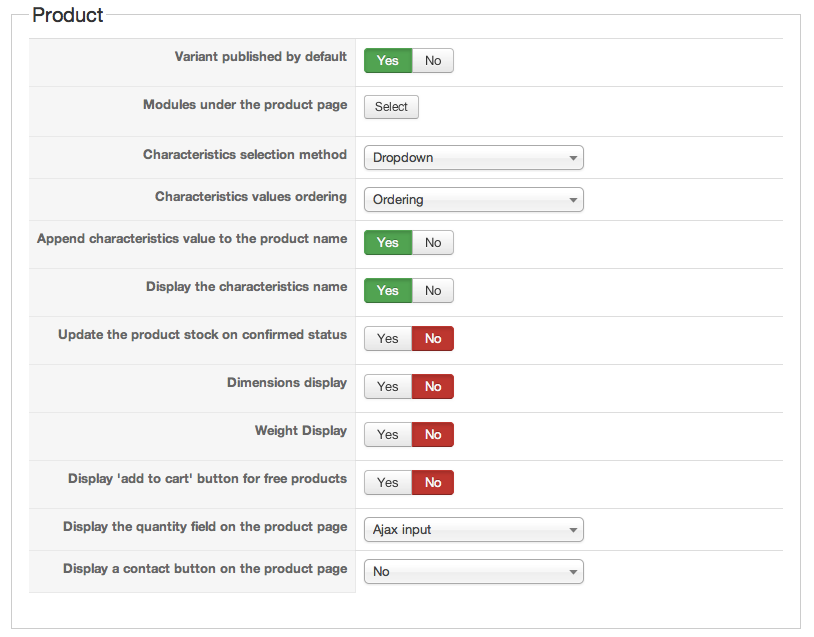The width and height of the screenshot is (814, 637).
Task: Disable appending characteristics value to product name
Action: coord(433,243)
